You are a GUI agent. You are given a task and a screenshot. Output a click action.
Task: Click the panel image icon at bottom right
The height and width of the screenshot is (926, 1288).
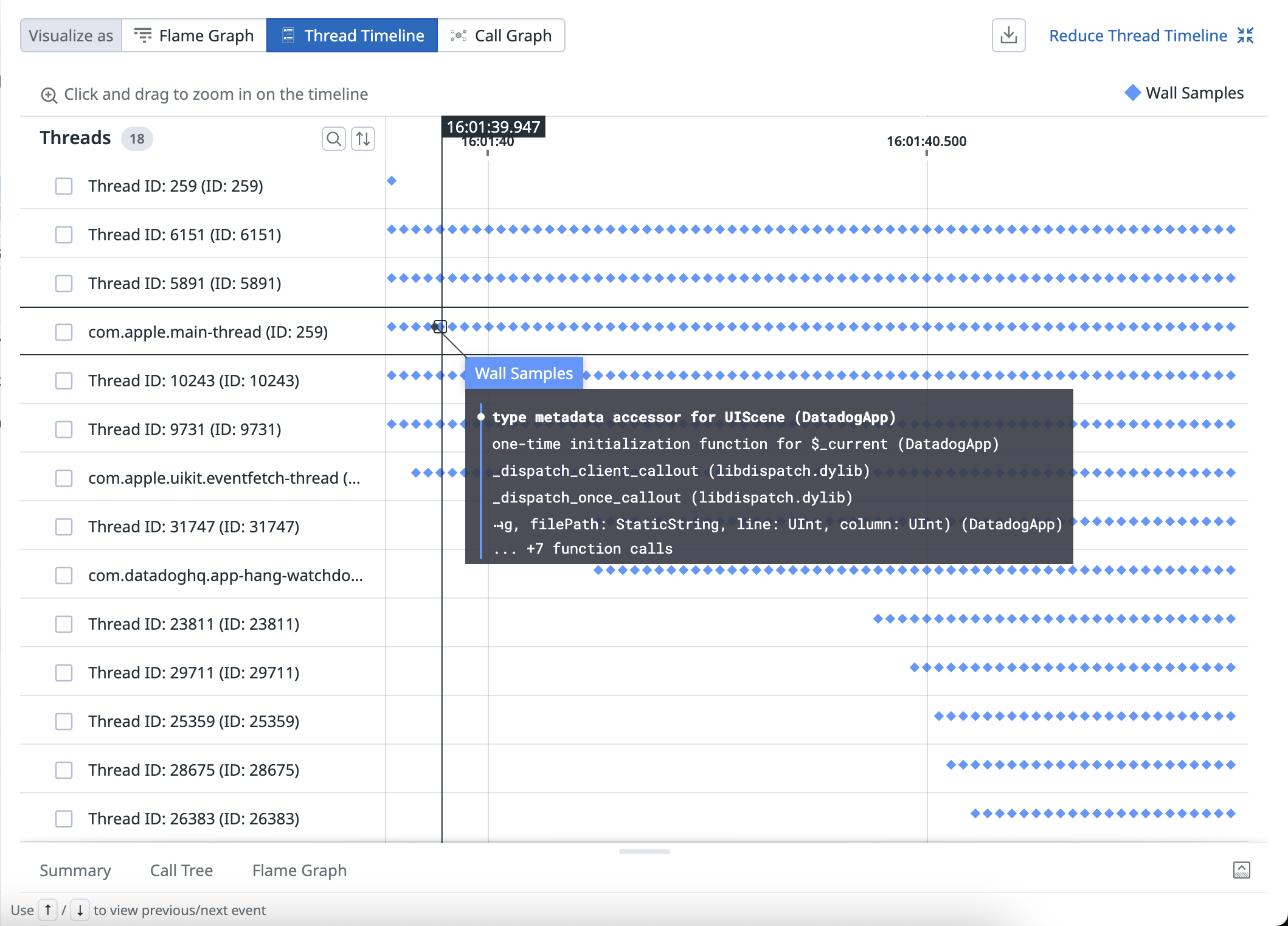tap(1241, 870)
